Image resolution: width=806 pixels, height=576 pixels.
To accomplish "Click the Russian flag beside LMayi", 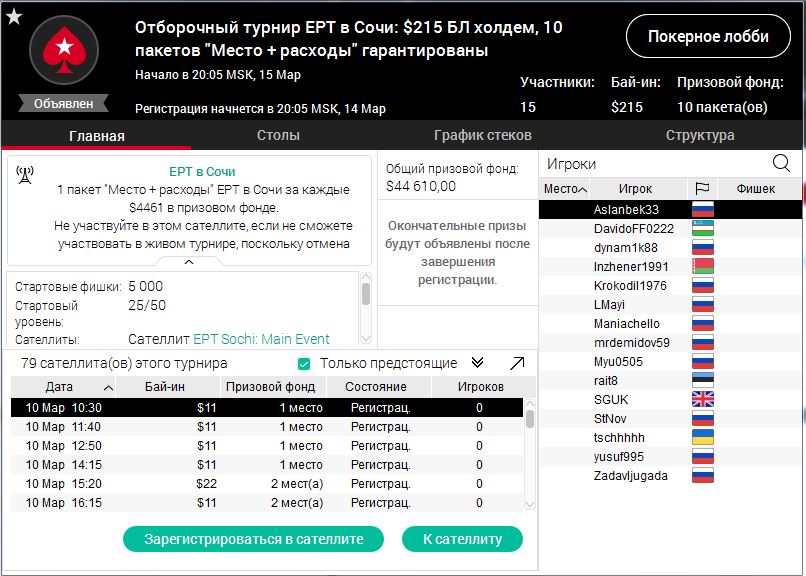I will pyautogui.click(x=703, y=304).
